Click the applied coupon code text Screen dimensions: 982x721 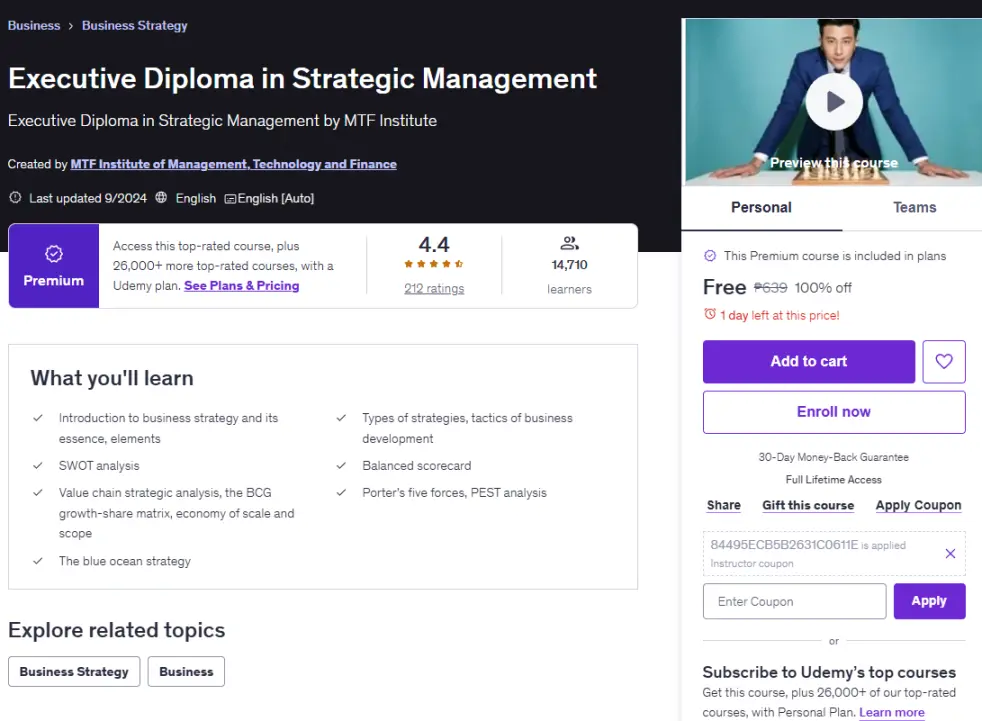[784, 545]
